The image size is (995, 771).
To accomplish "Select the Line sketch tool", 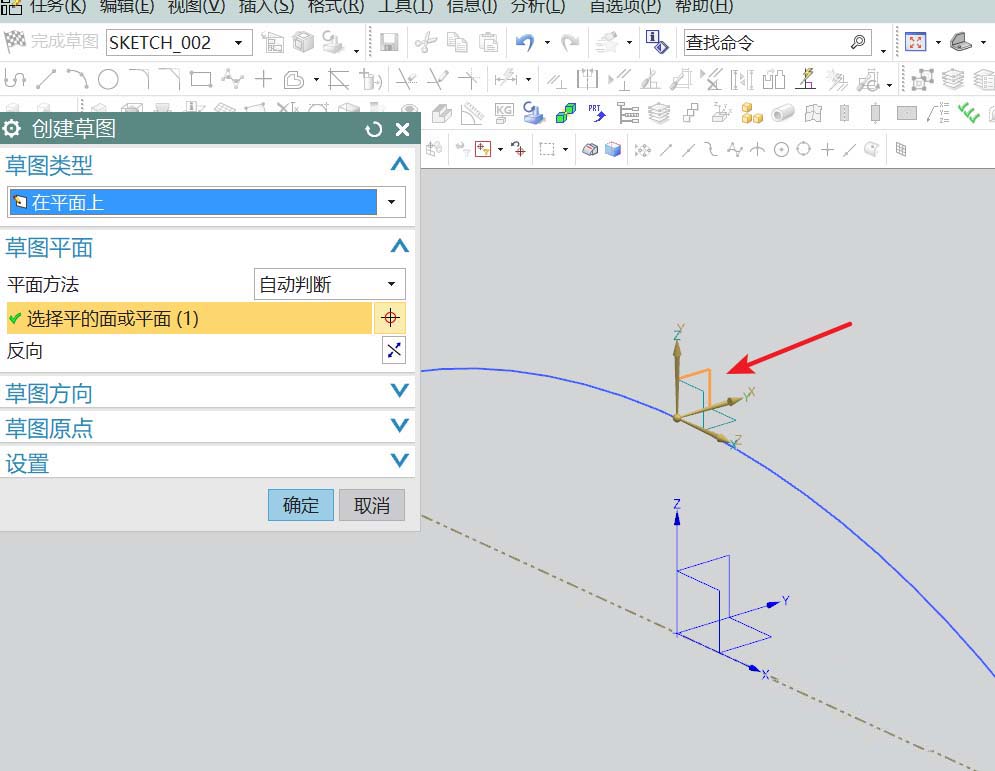I will coord(46,79).
